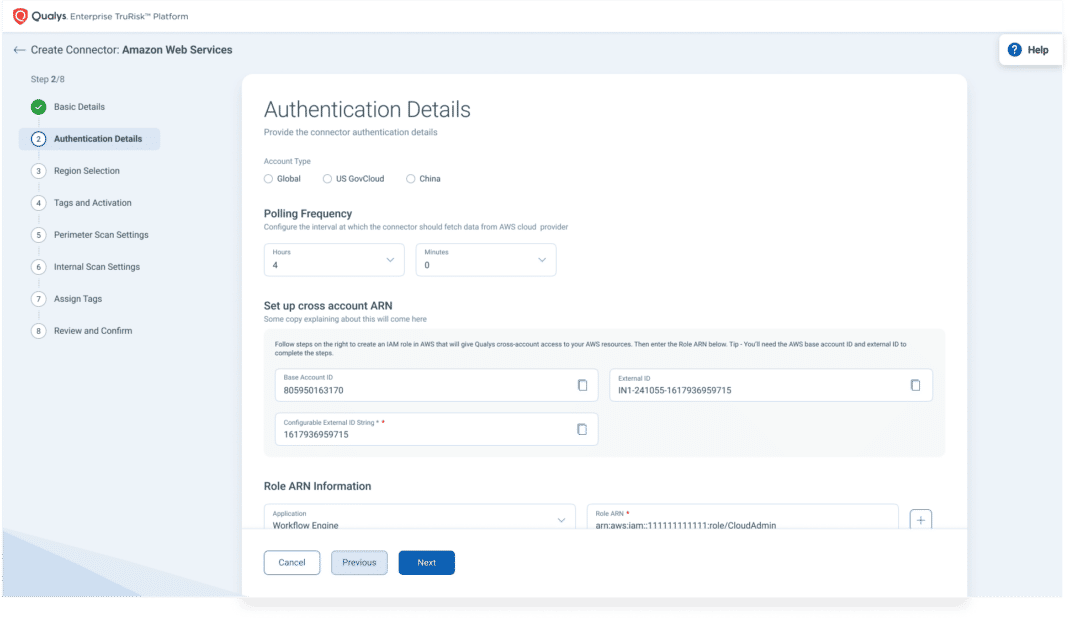Open Authentication Details step
1070x619 pixels.
coord(98,139)
